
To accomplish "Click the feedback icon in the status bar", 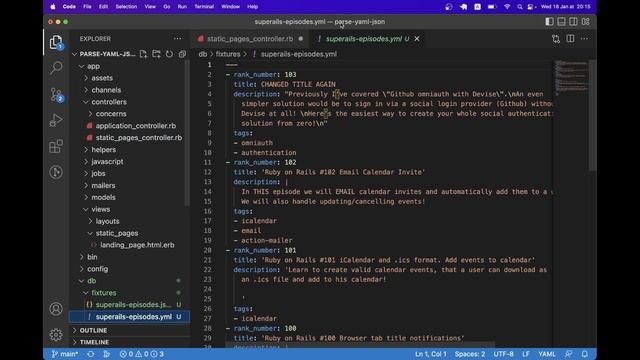I will tap(569, 354).
